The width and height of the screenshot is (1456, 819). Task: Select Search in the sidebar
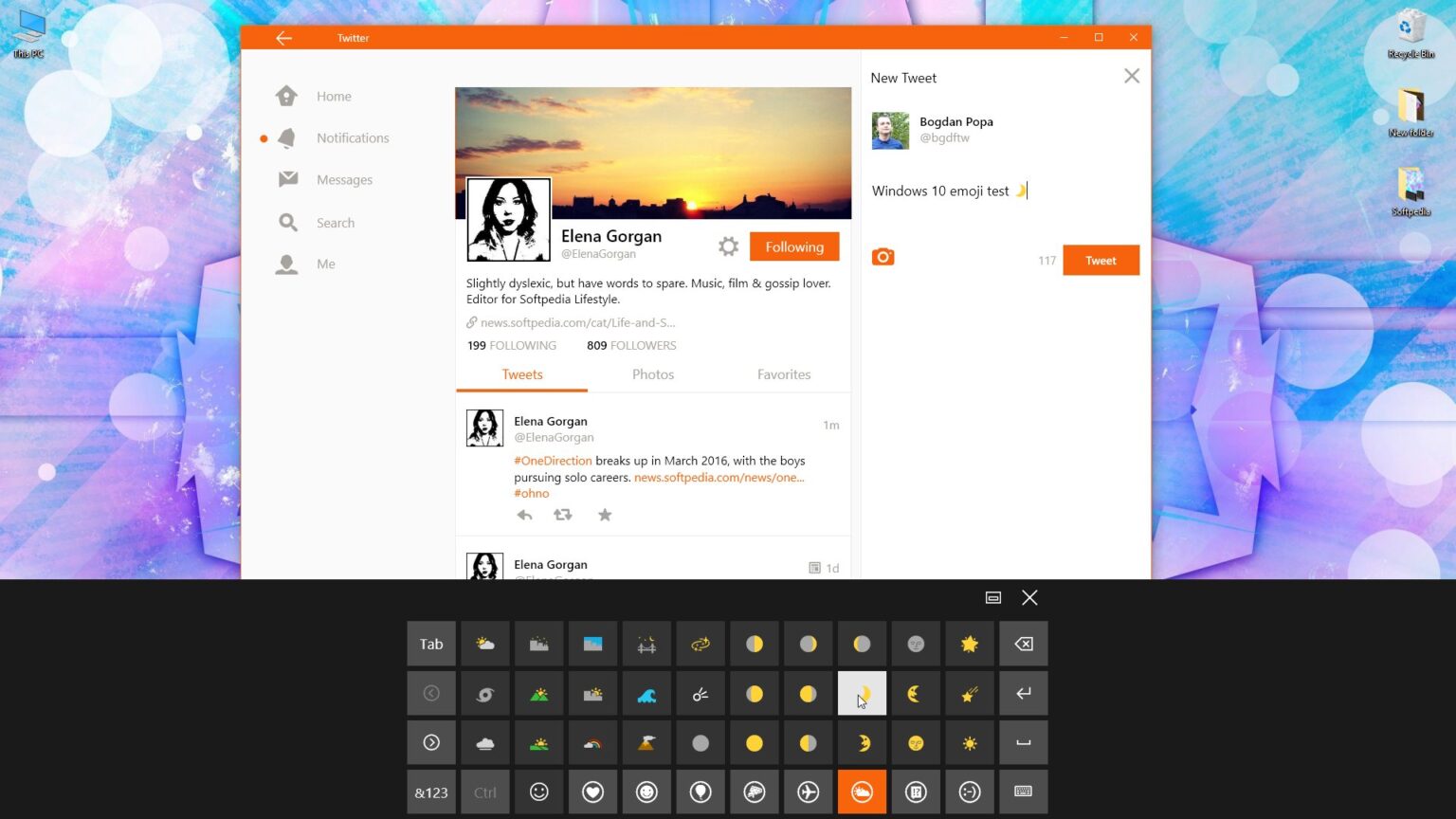click(x=336, y=222)
